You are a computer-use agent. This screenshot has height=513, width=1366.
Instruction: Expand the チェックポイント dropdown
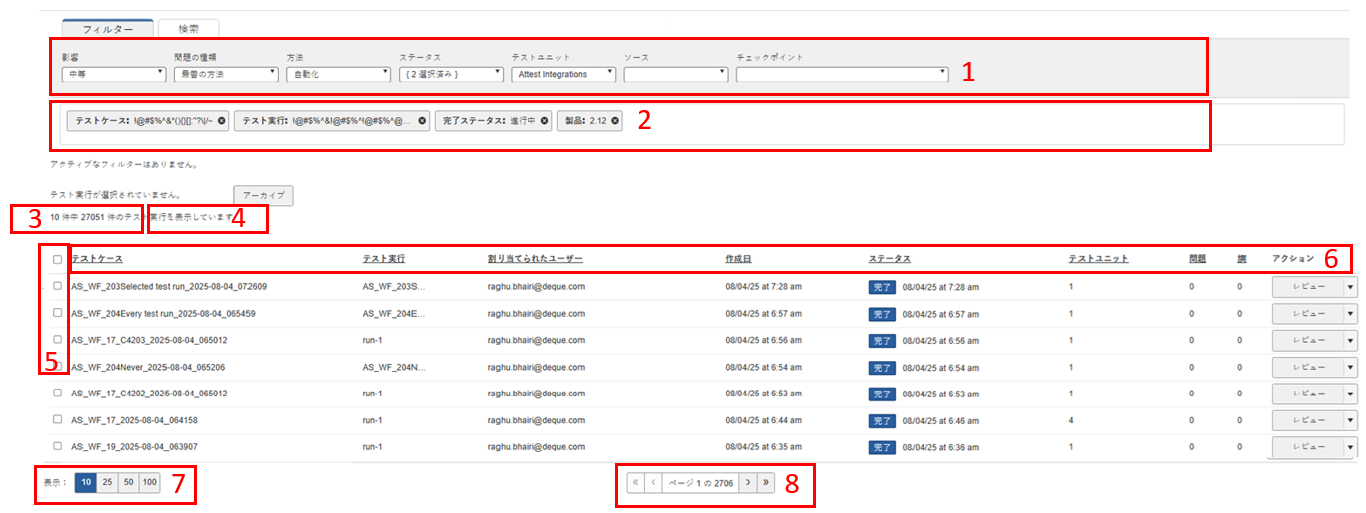click(x=841, y=74)
